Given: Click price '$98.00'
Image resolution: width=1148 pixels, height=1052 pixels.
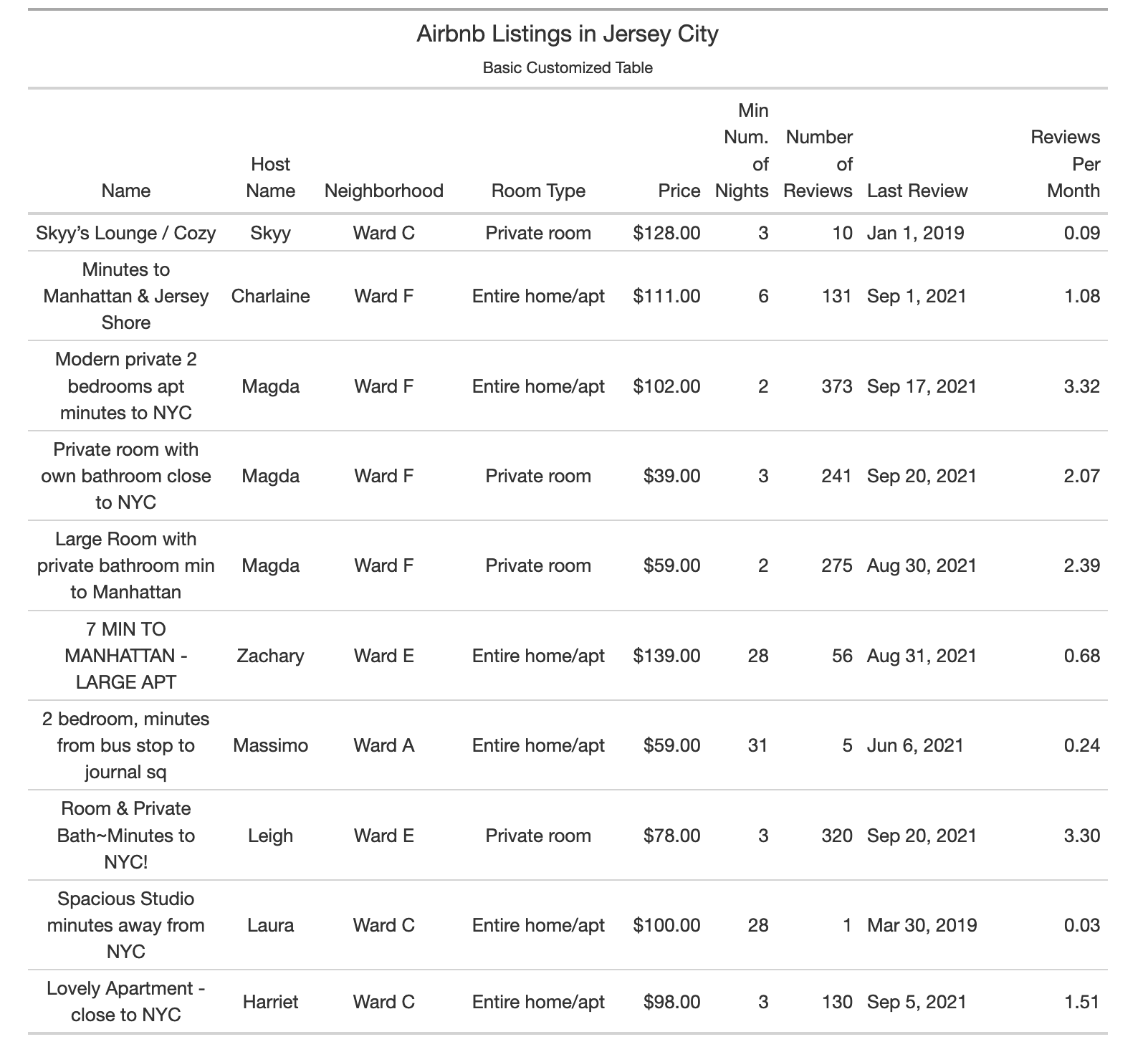Looking at the screenshot, I should coord(672,1002).
